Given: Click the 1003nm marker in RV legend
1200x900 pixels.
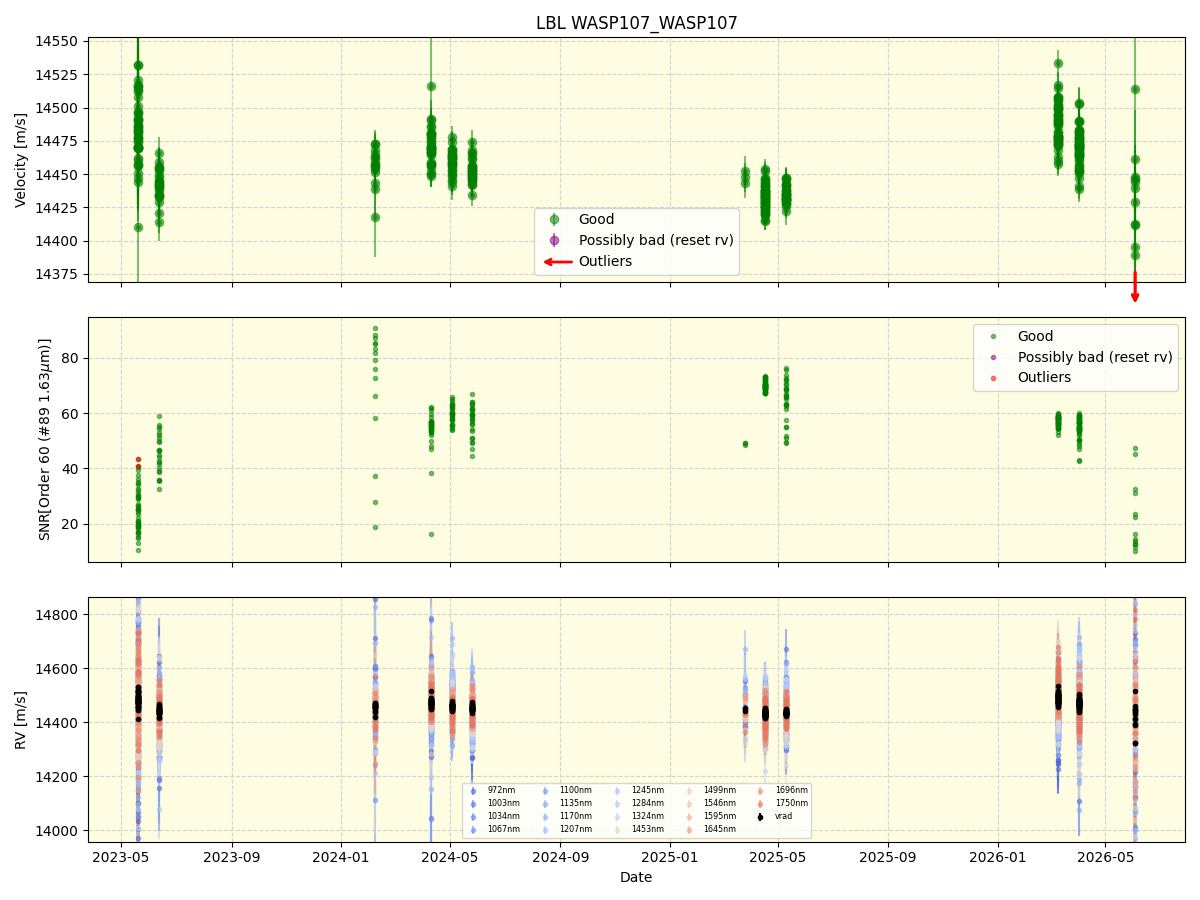Looking at the screenshot, I should [473, 804].
